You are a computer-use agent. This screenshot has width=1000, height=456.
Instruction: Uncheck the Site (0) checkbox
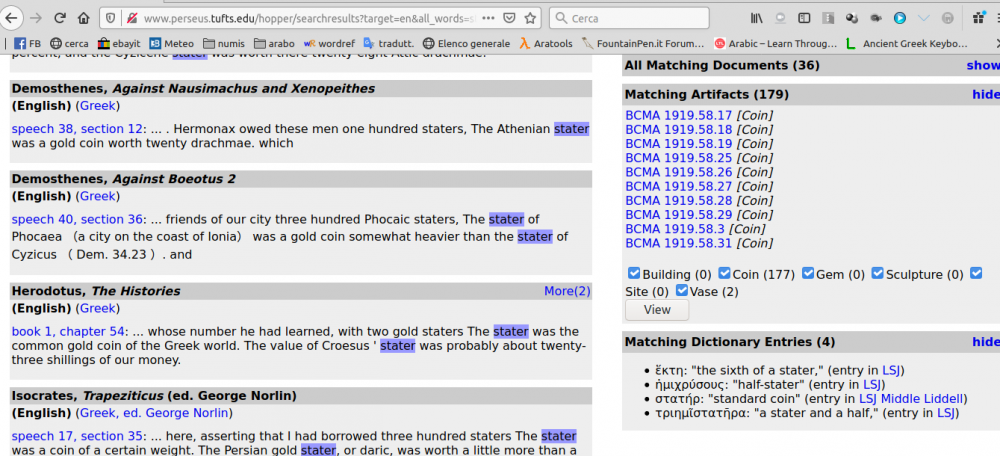[x=976, y=274]
